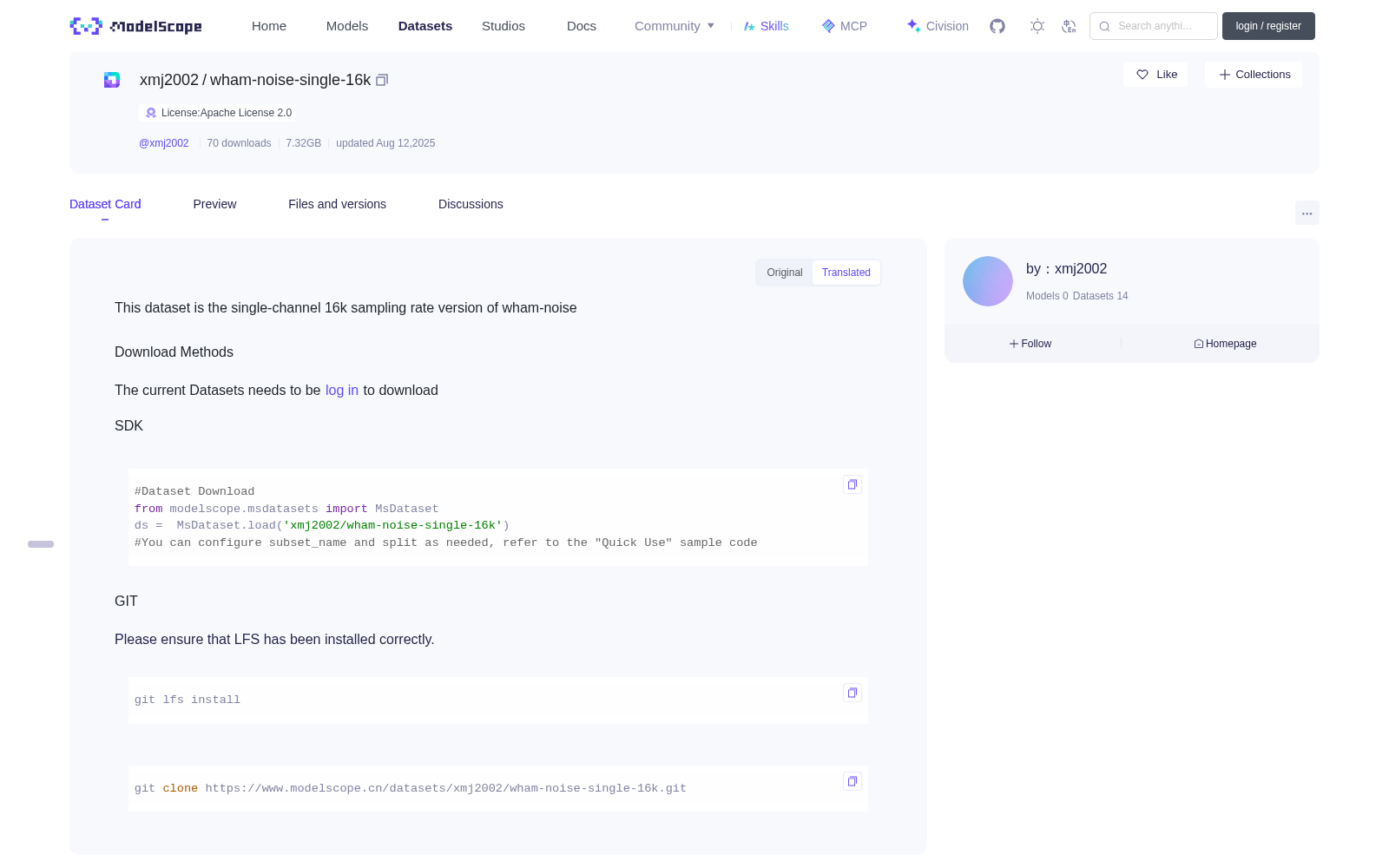Copy the SDK dataset download code
This screenshot has width=1389, height=868.
(852, 484)
